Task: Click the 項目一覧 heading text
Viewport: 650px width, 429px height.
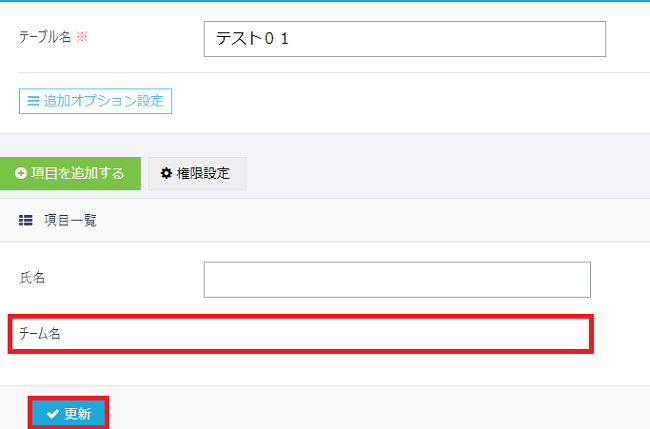Action: 70,220
